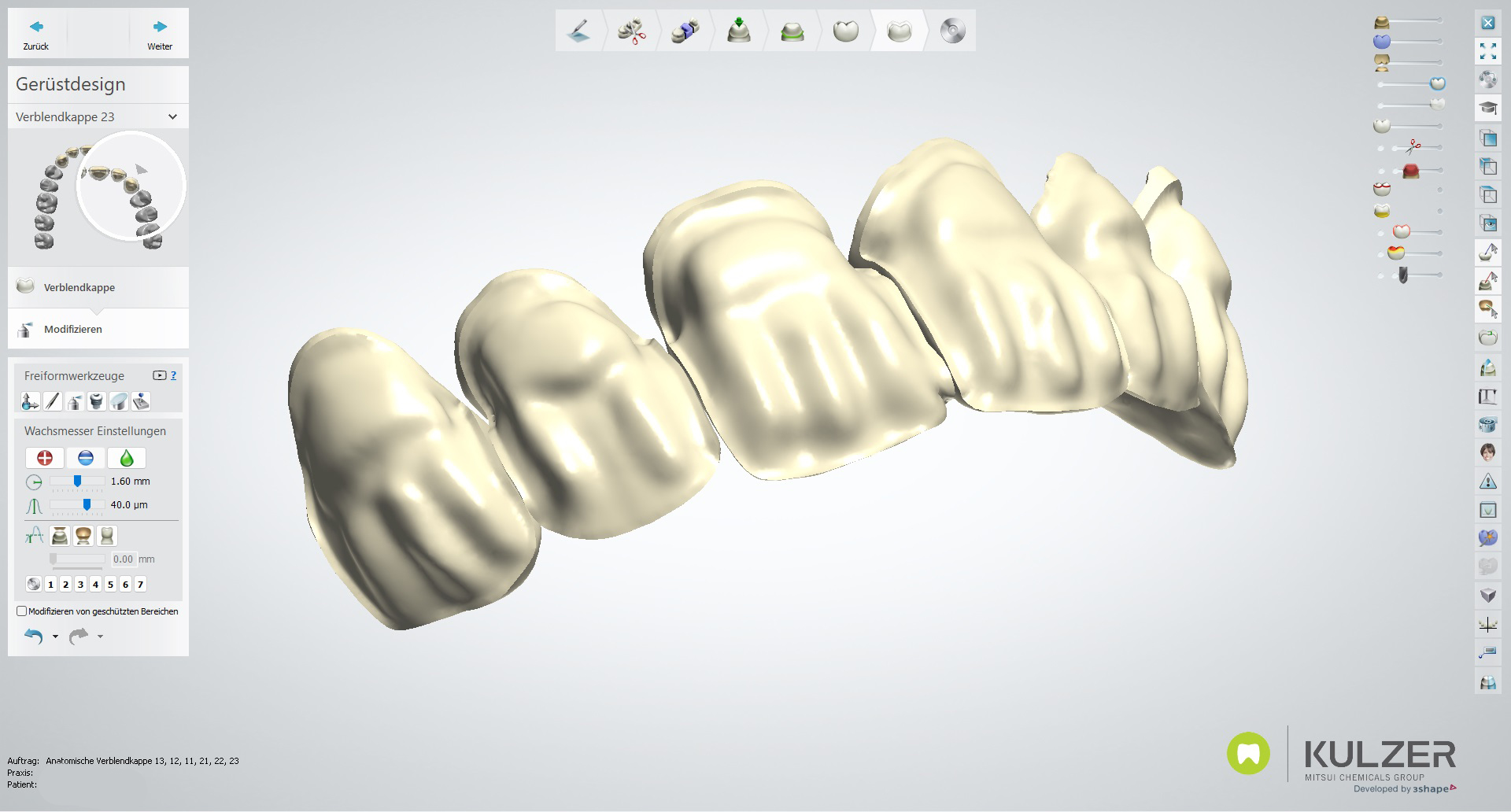Click the Weiter button
The image size is (1511, 812).
160,34
